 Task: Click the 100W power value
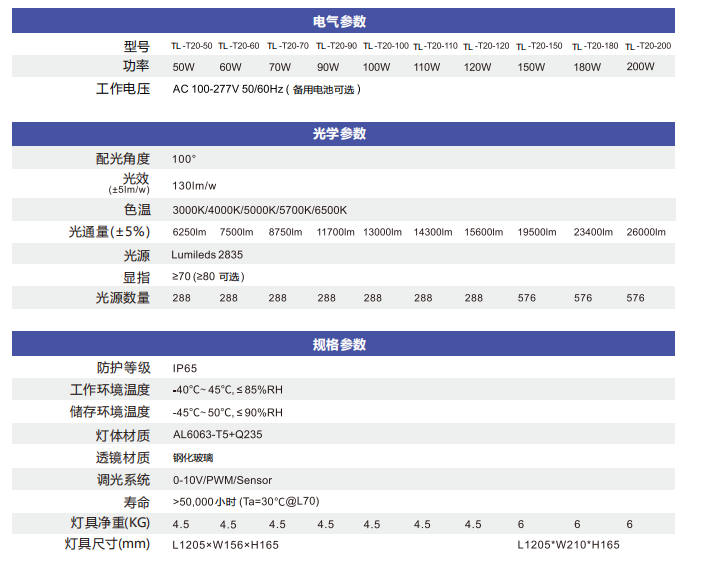tap(376, 67)
